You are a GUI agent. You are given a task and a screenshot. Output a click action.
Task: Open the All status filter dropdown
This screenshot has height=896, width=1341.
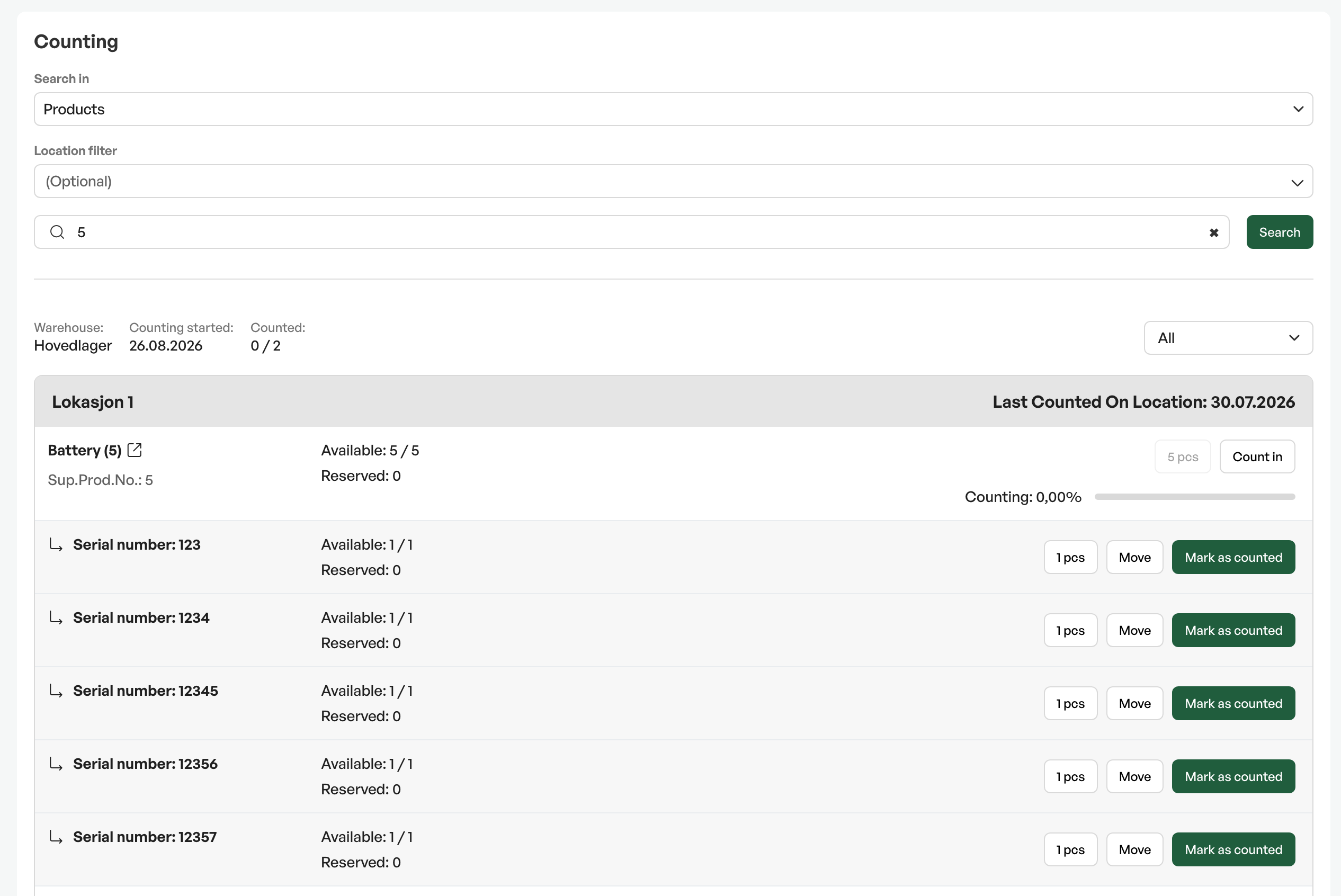coord(1228,338)
